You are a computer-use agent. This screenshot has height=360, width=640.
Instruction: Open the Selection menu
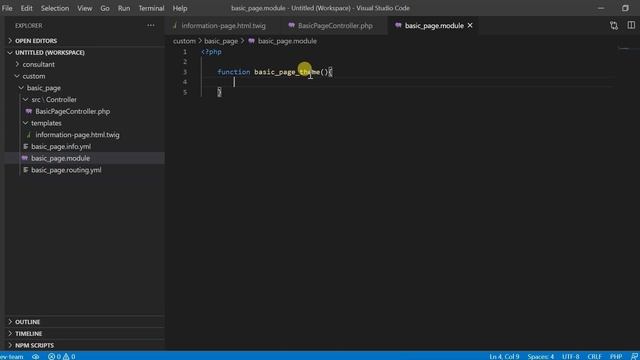tap(55, 8)
